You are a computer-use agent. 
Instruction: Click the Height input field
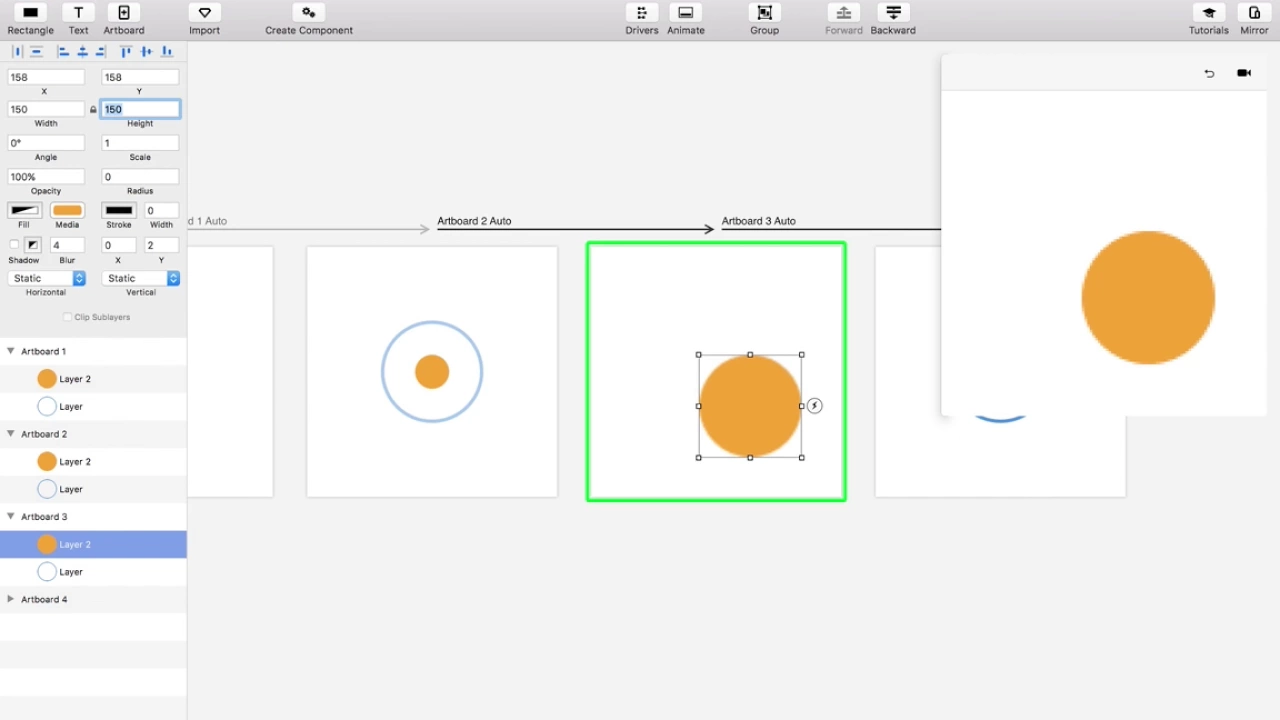(140, 109)
